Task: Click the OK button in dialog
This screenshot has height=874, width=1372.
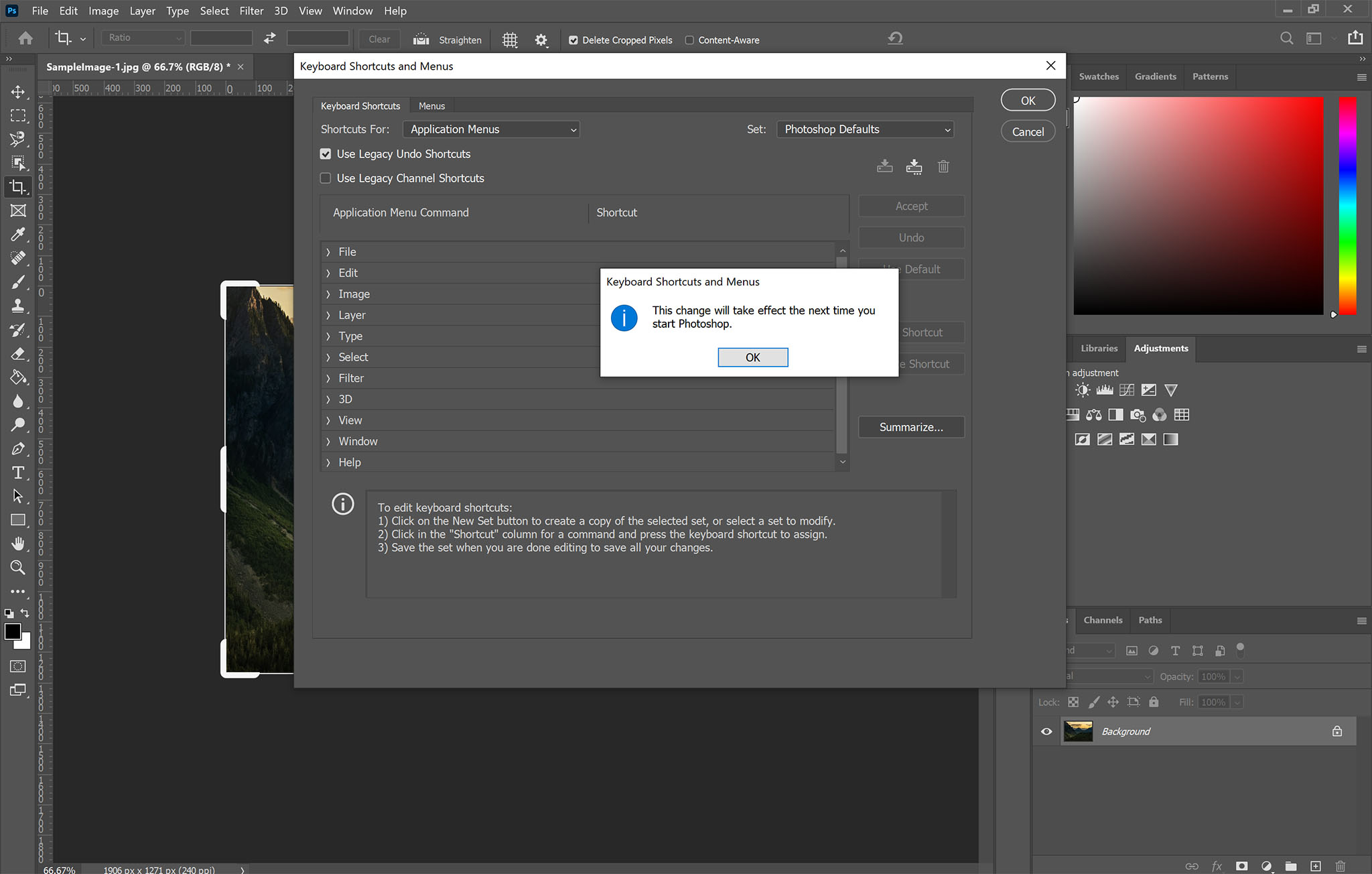Action: click(x=752, y=357)
